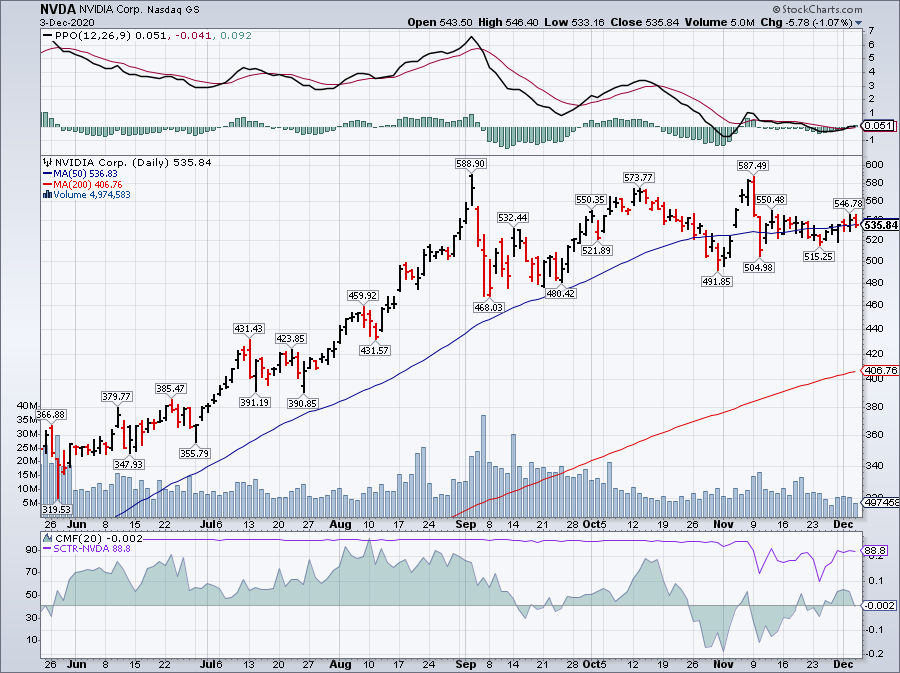Click the Open value 543.50
This screenshot has width=900, height=673.
coord(456,22)
